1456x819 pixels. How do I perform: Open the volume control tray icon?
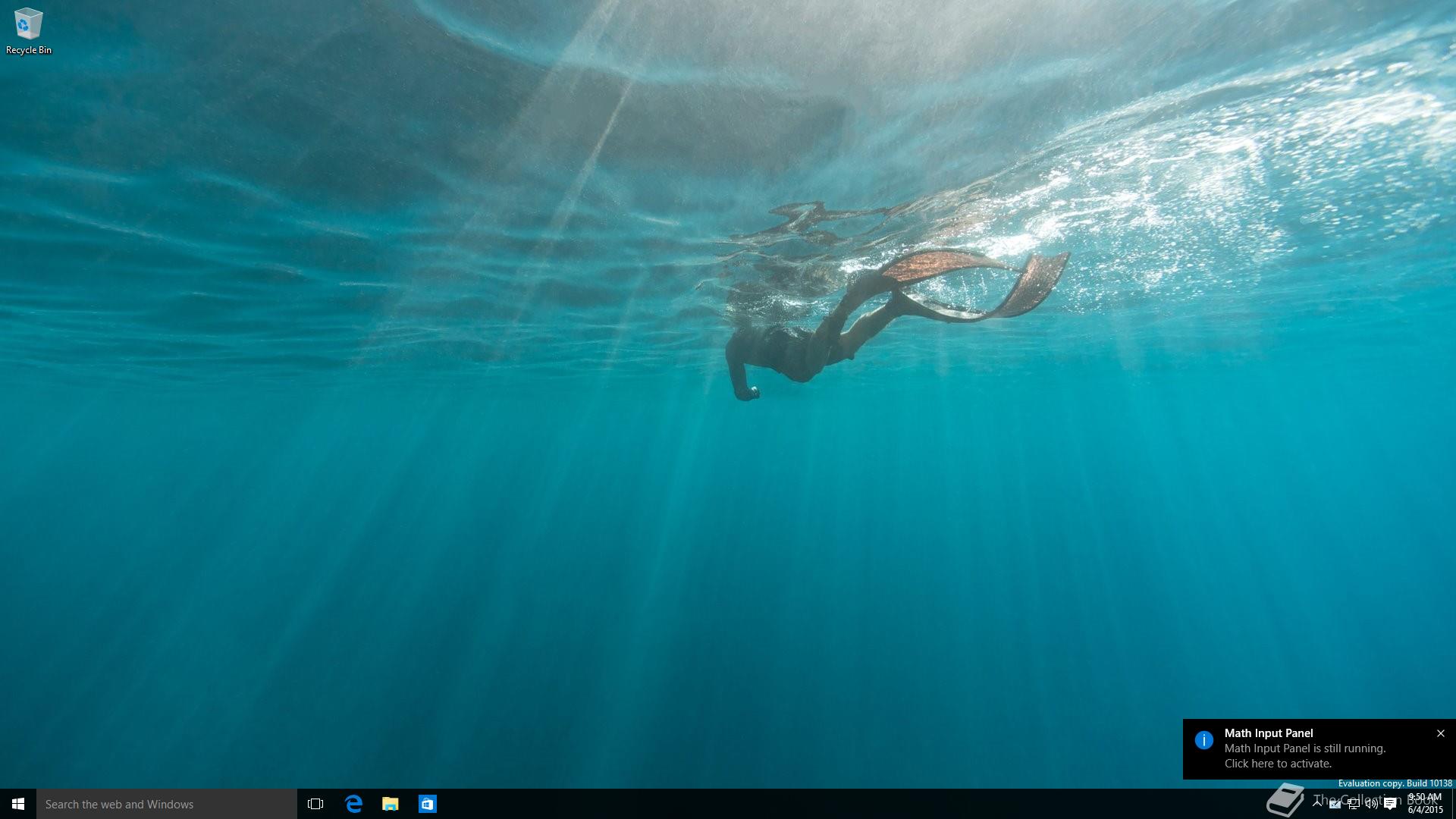click(x=1372, y=804)
